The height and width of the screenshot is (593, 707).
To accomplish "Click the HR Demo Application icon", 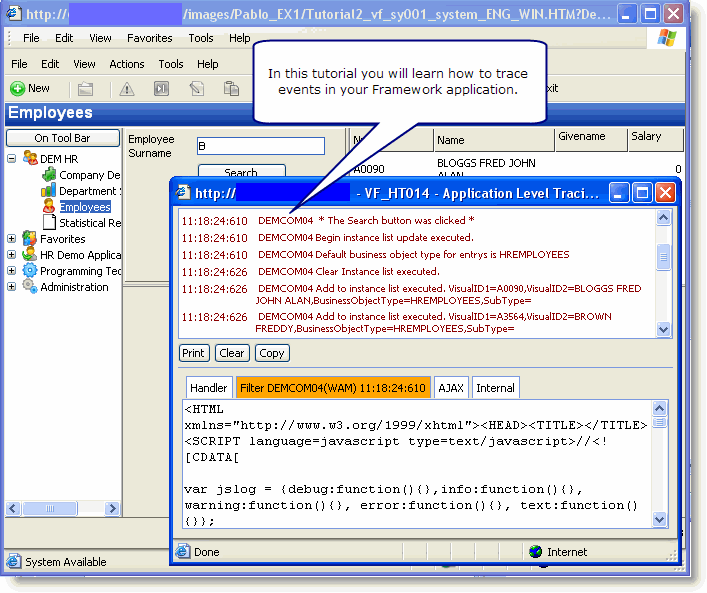I will tap(30, 254).
